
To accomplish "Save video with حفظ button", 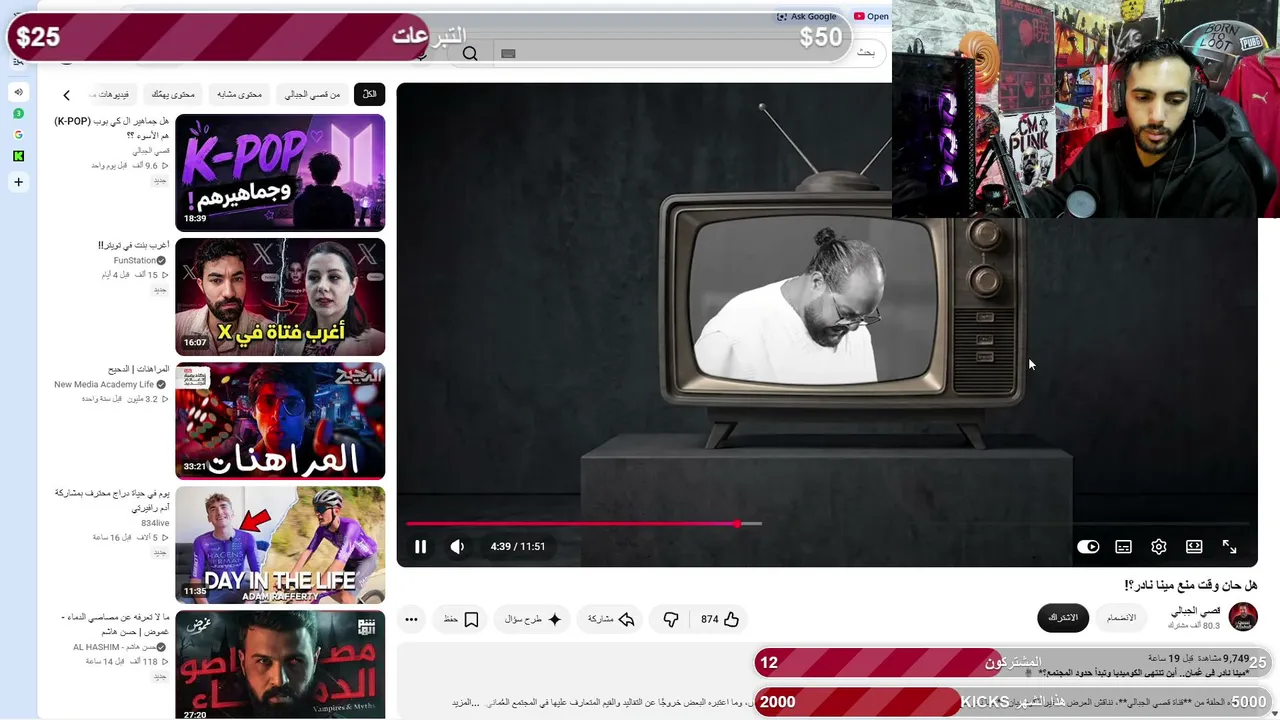I will coord(461,619).
